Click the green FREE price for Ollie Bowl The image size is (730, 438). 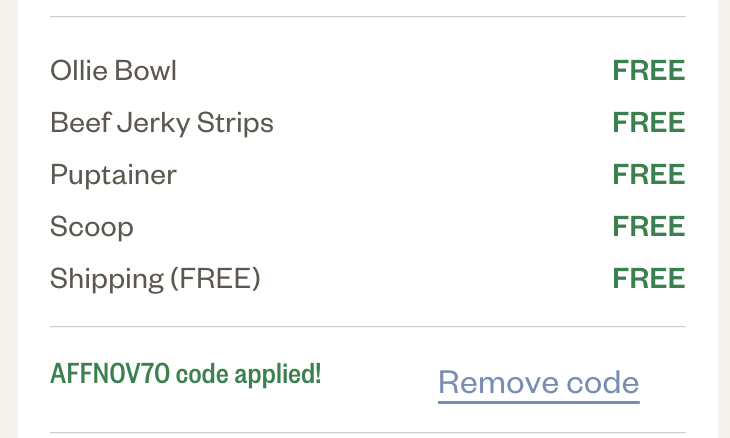pyautogui.click(x=648, y=71)
